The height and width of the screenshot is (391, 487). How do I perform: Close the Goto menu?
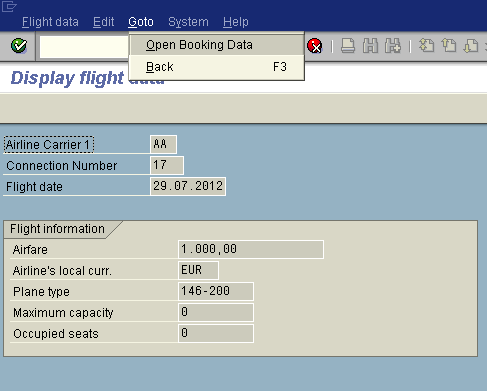[x=141, y=22]
